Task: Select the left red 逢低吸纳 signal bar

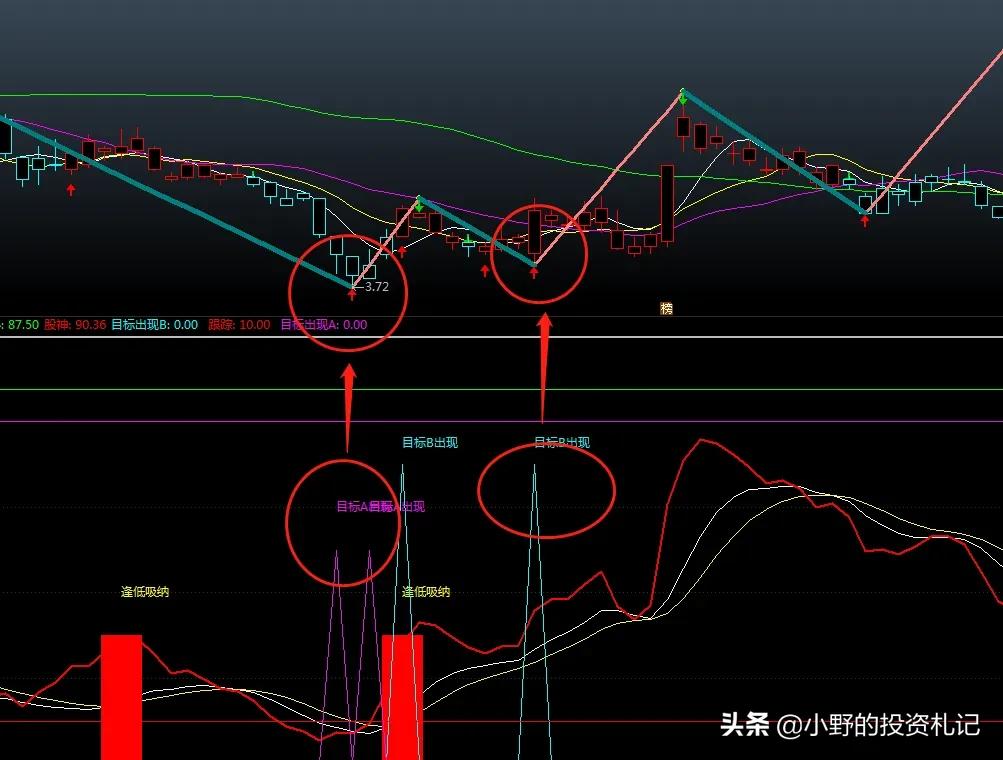Action: [x=121, y=695]
